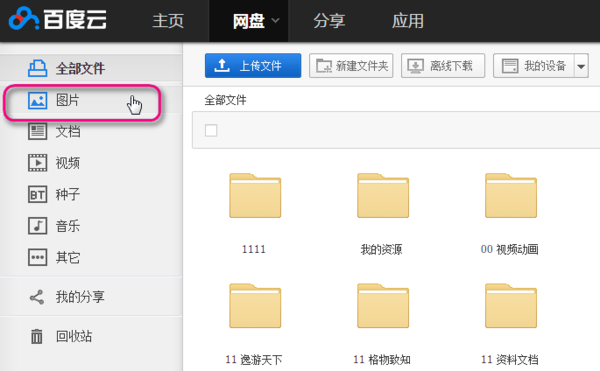Screen dimensions: 600x371
Task: Expand the 我的设备 dropdown arrow
Action: coord(581,66)
